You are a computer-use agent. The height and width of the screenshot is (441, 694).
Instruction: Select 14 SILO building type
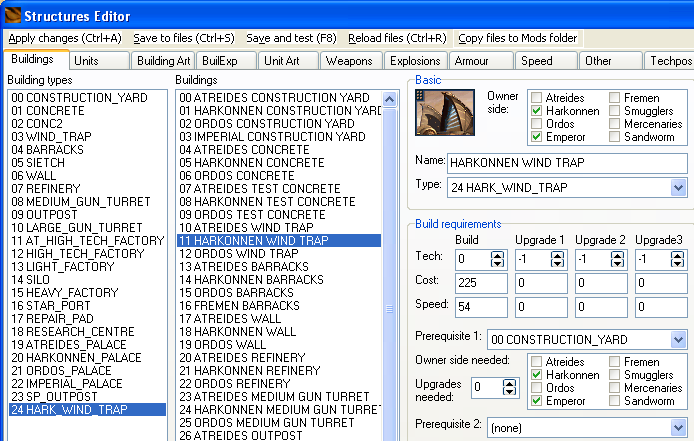point(87,280)
